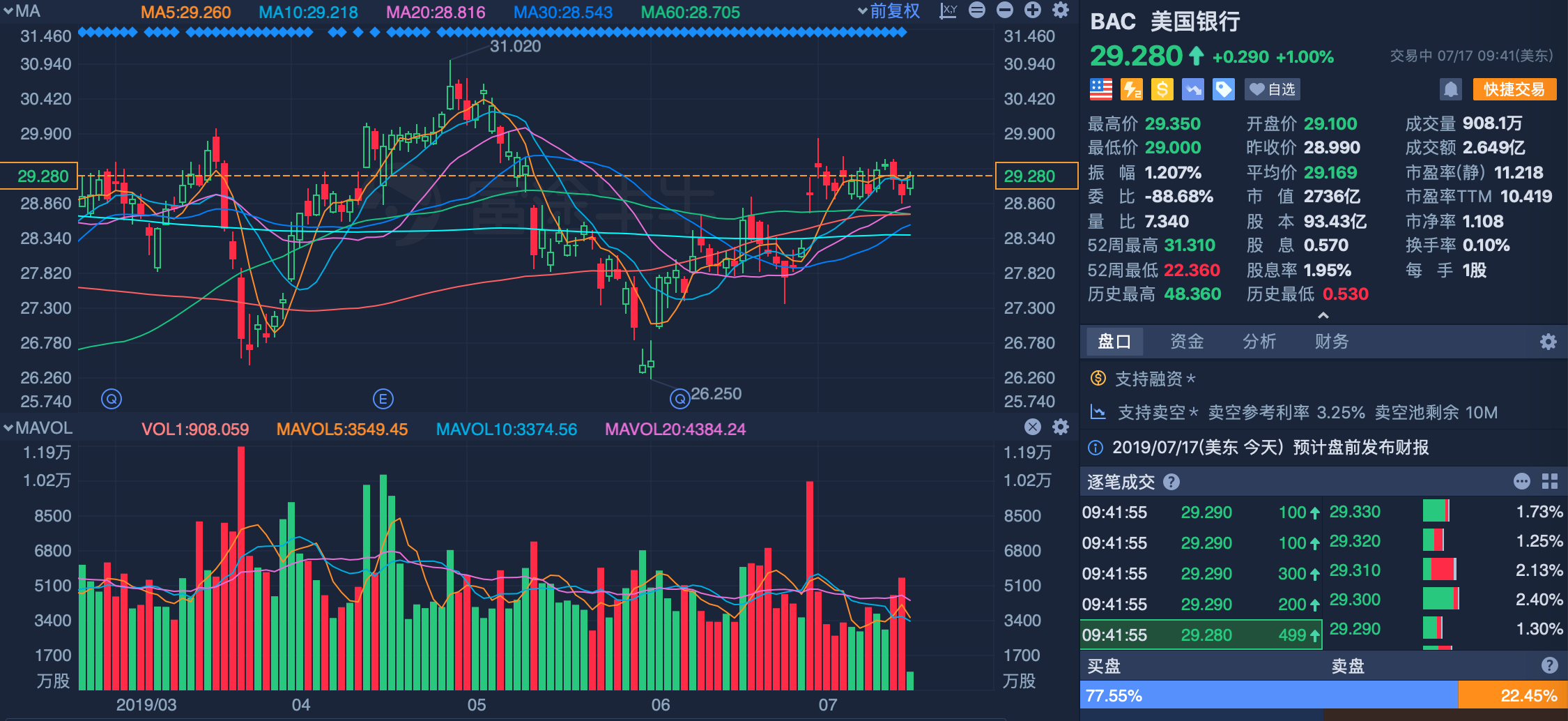Open more options ellipsis in 逐笔成交
The image size is (1568, 721).
click(1522, 481)
